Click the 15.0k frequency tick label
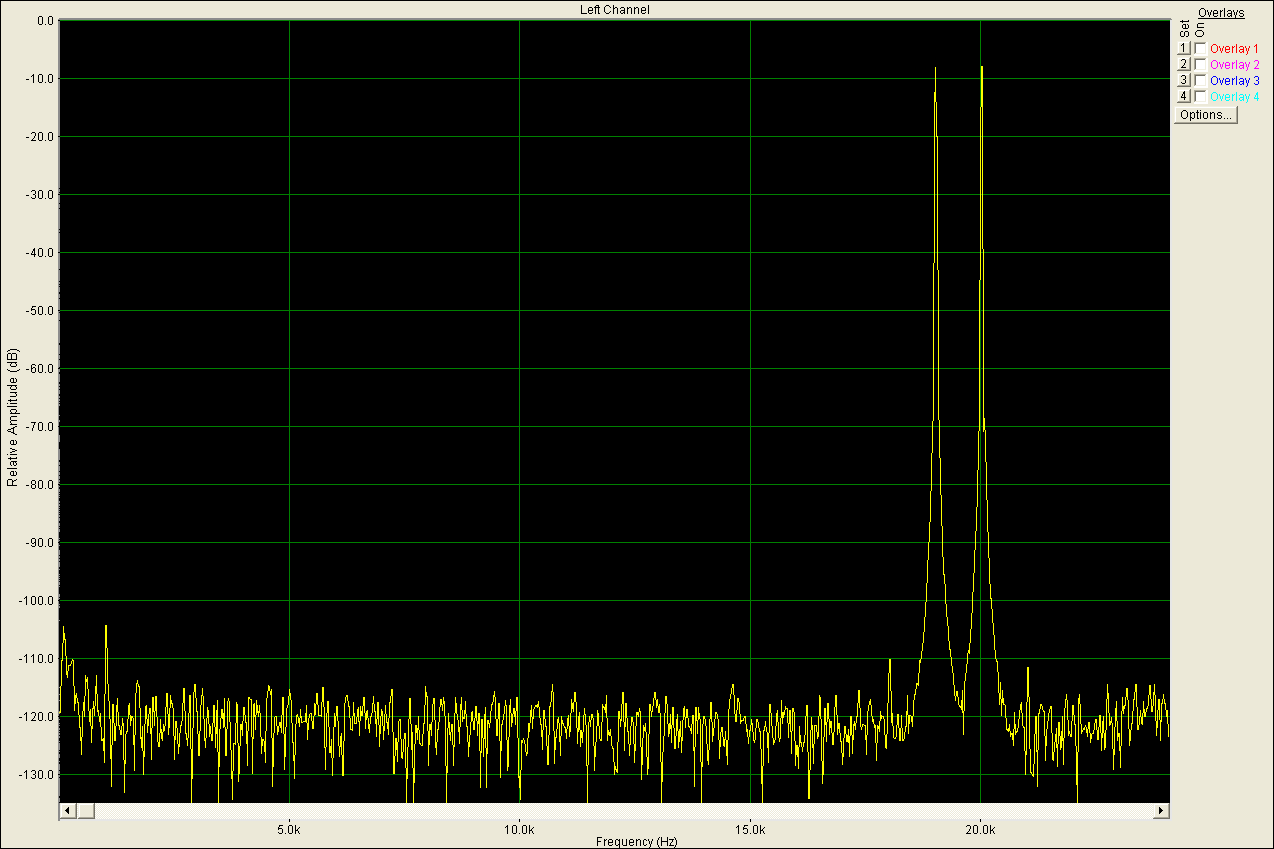The image size is (1274, 849). point(750,830)
